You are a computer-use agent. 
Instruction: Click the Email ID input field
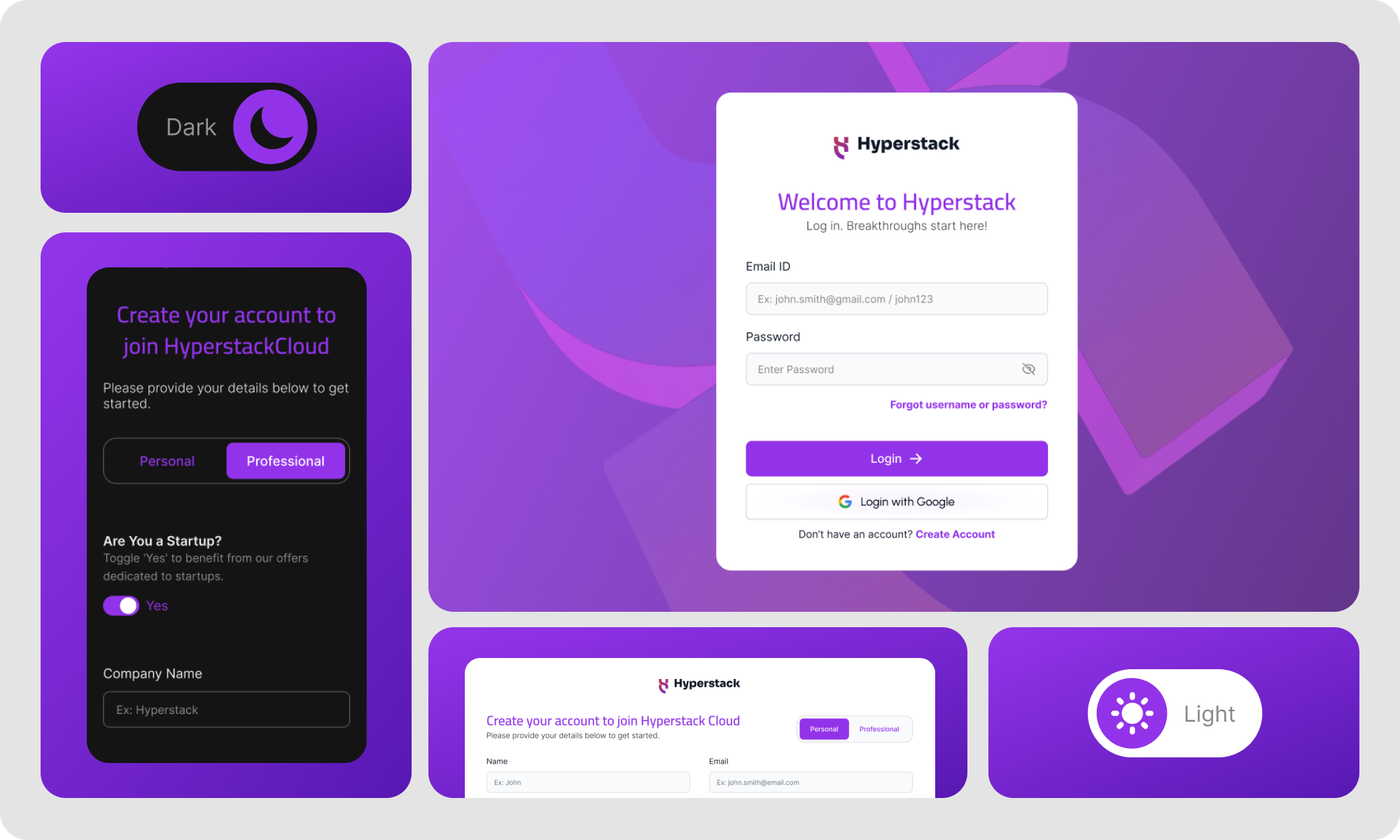point(896,298)
